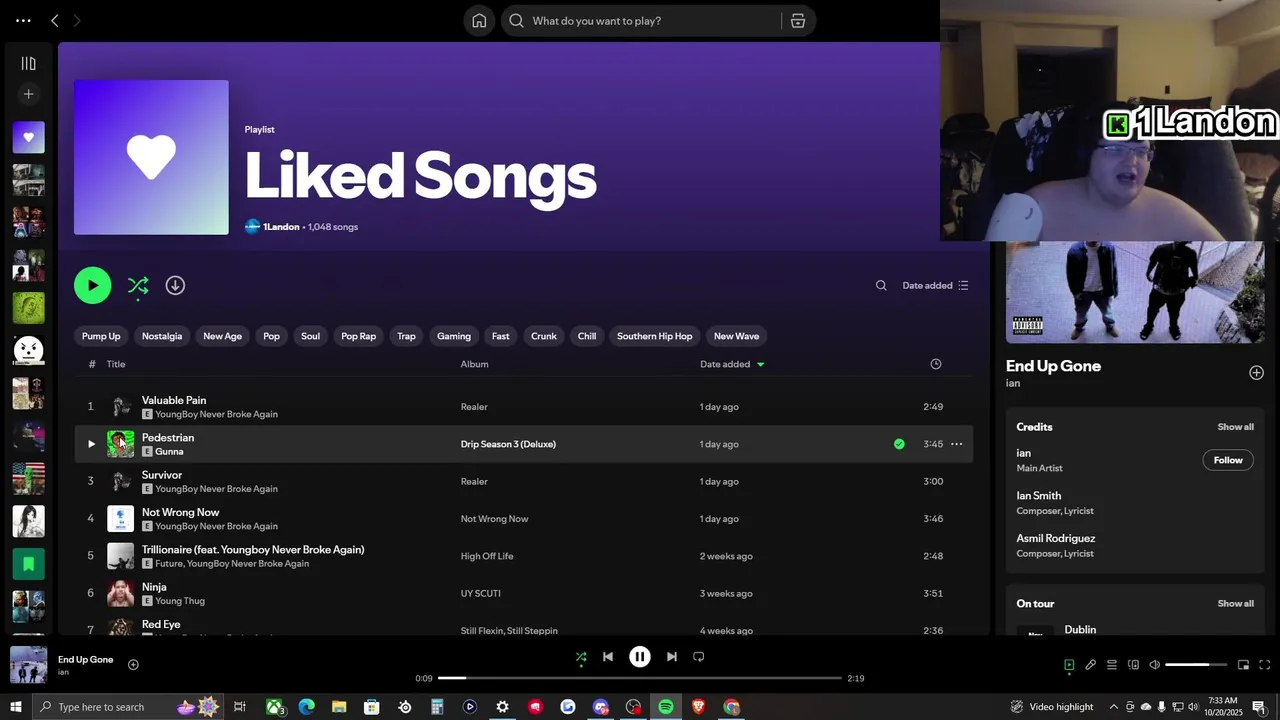Select the Trap filter chip
The image size is (1280, 720).
click(x=406, y=336)
